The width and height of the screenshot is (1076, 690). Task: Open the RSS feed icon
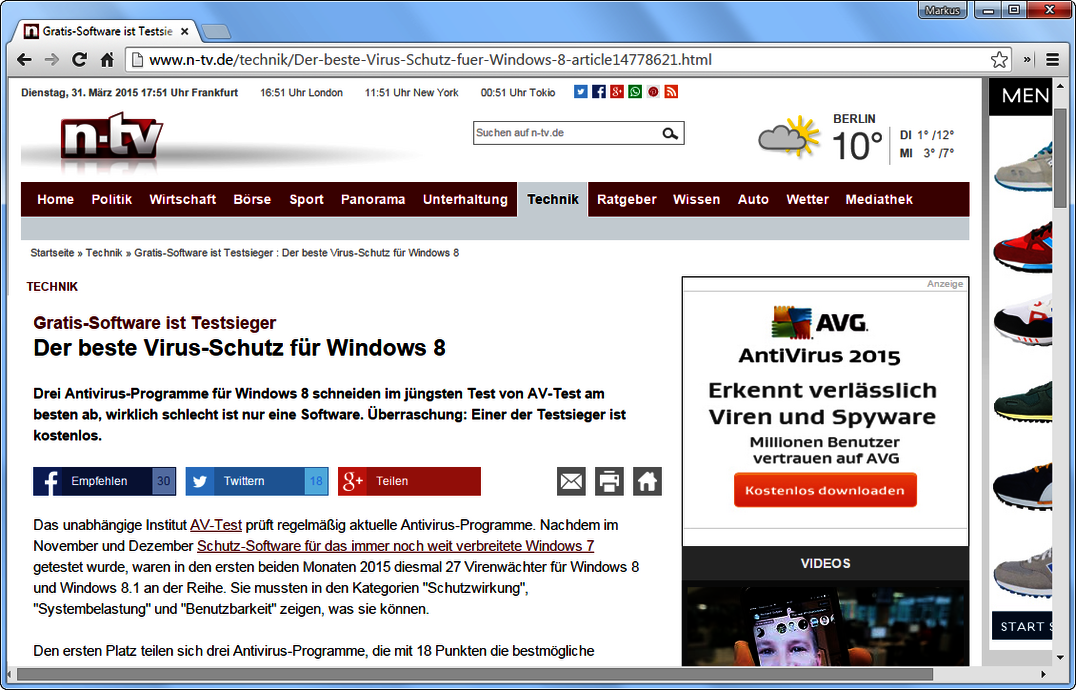(671, 91)
